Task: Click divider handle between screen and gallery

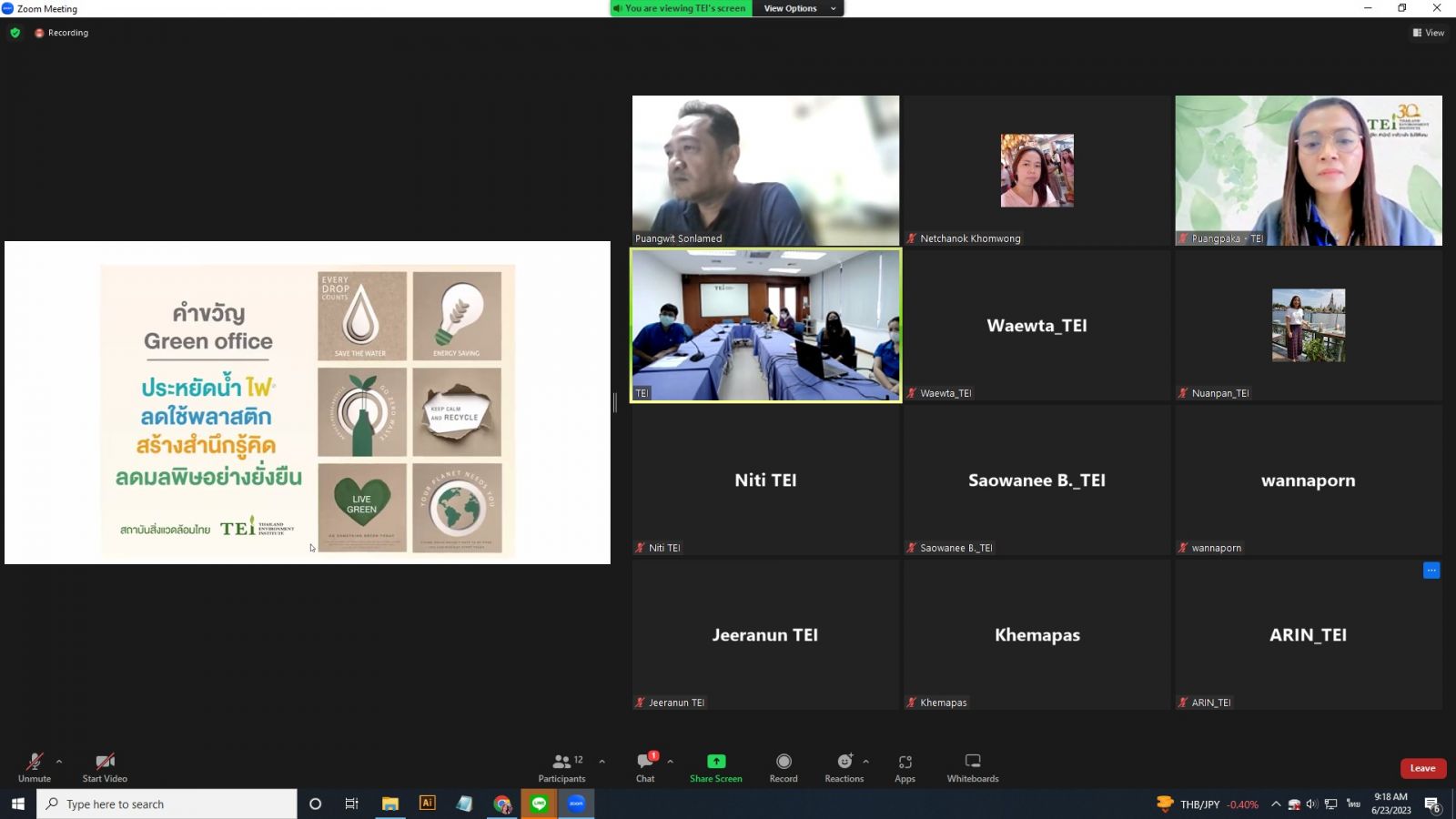Action: (615, 402)
